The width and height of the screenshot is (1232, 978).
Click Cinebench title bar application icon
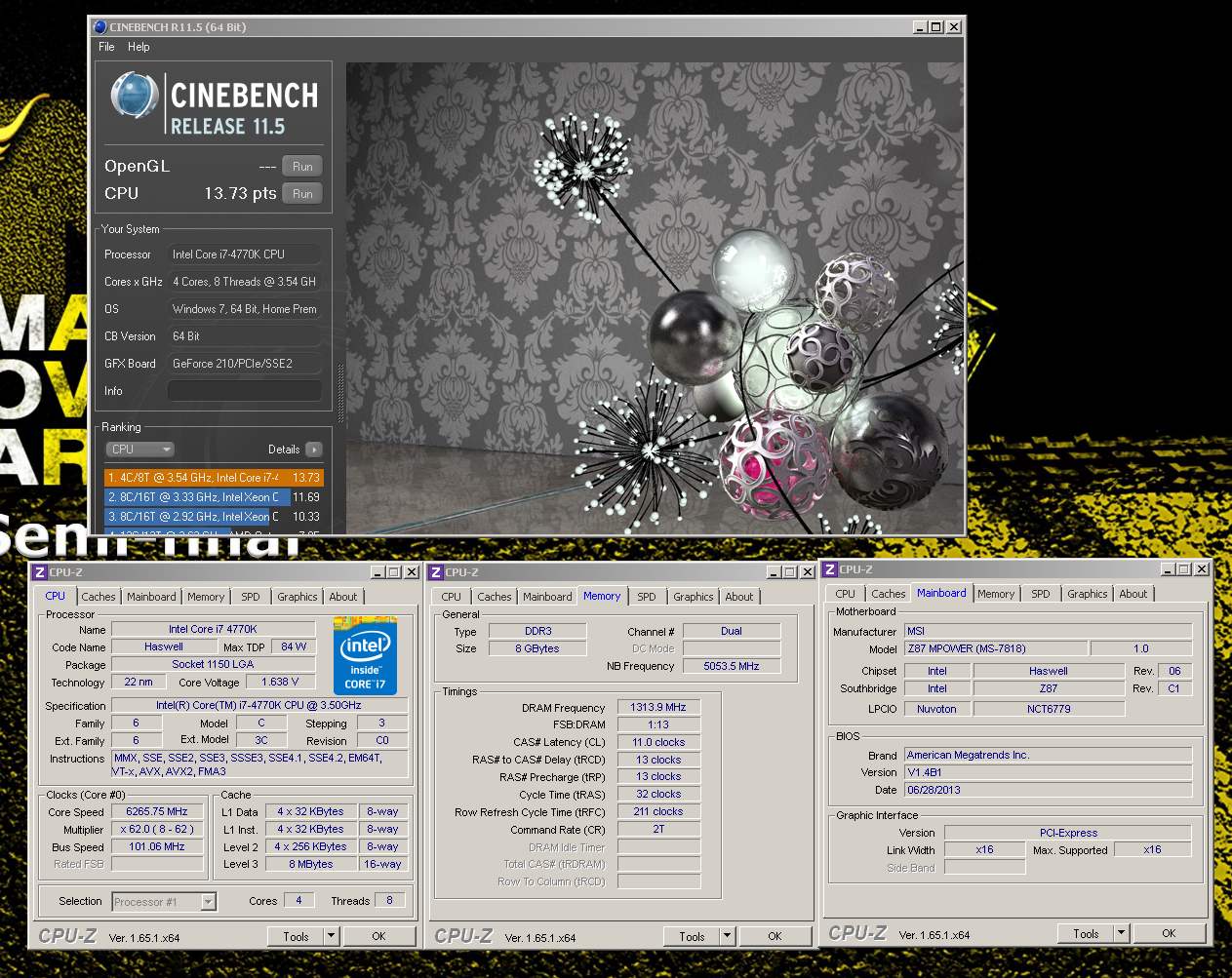point(99,27)
